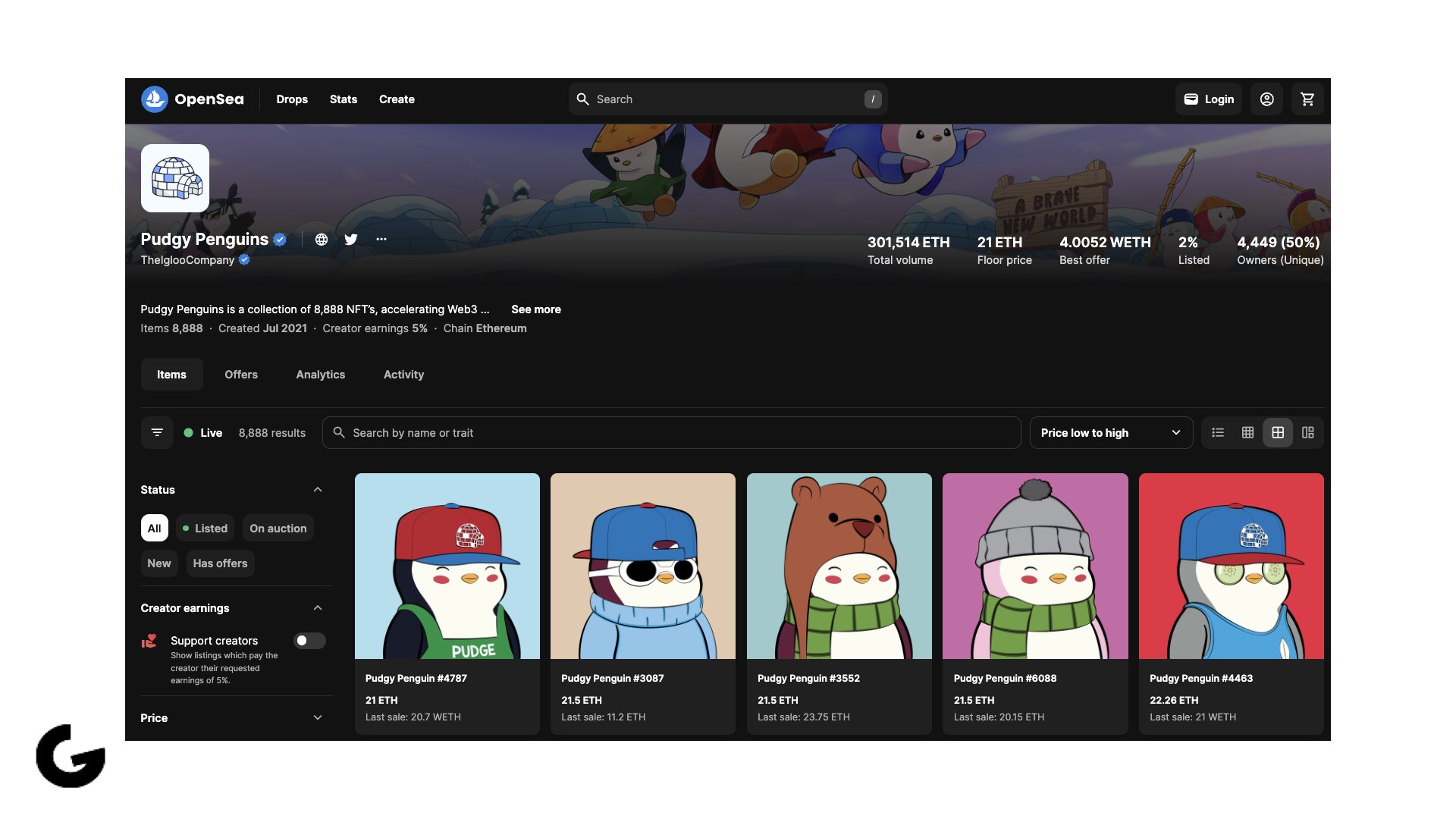Select the large grid view icon

pos(1278,433)
